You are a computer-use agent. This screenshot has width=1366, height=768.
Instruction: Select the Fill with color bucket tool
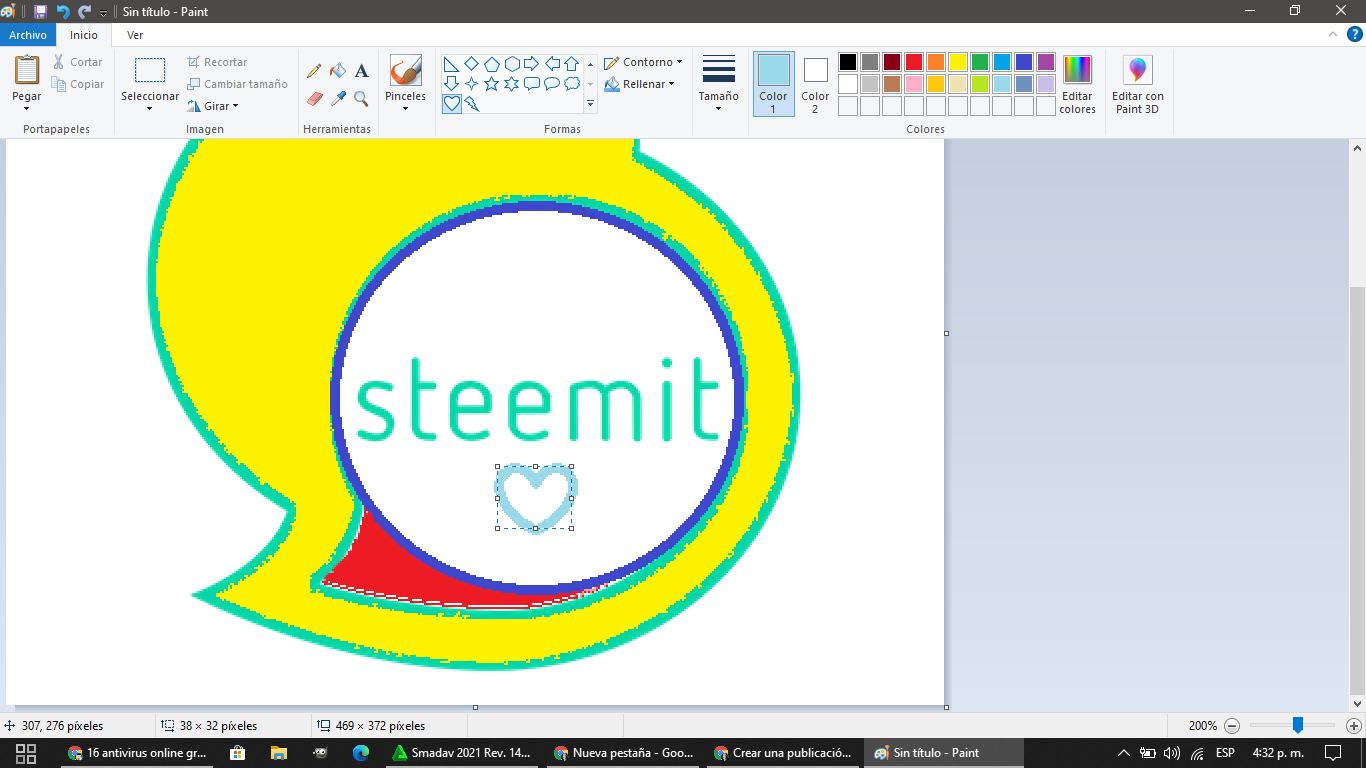pos(338,71)
